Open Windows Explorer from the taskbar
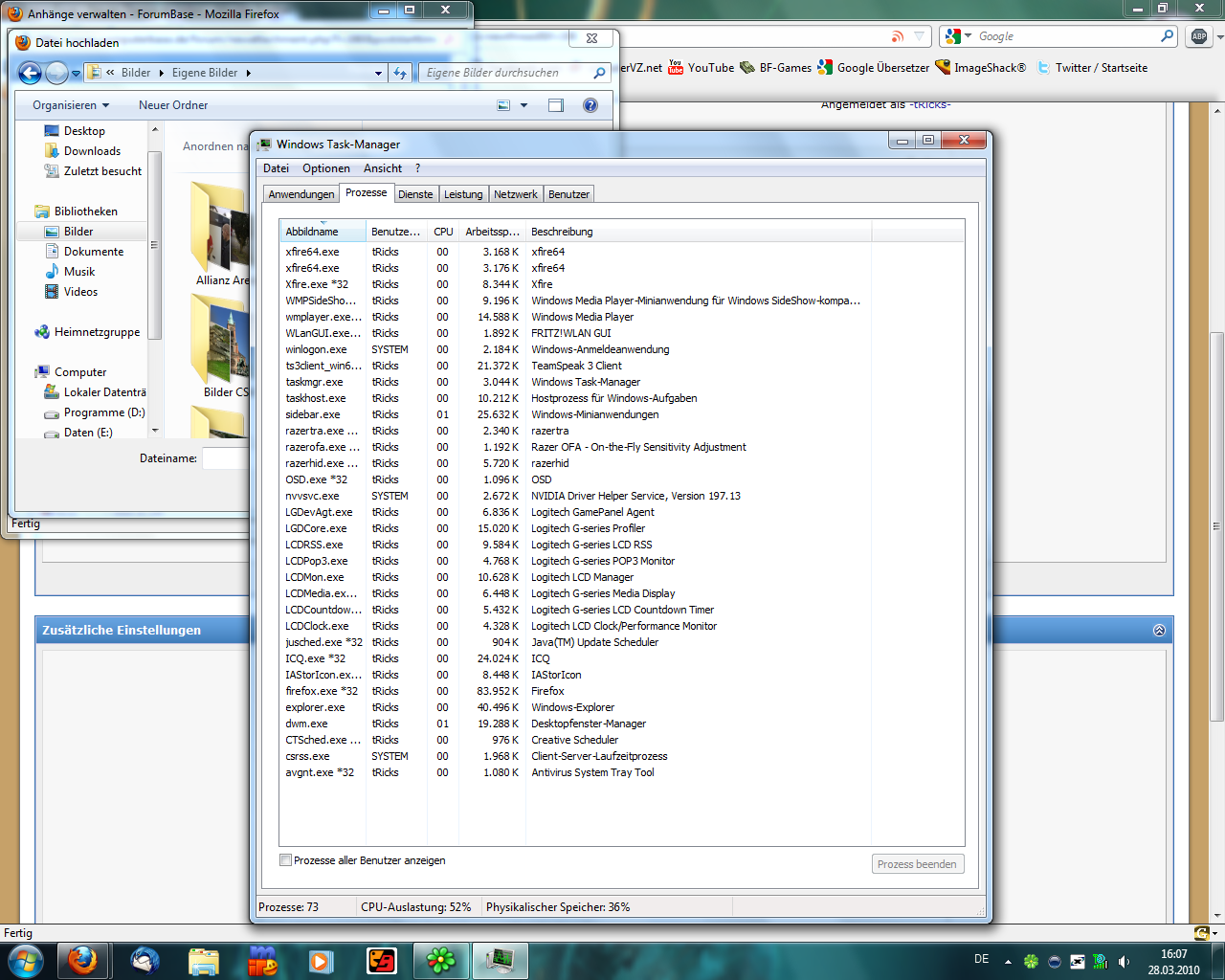The width and height of the screenshot is (1225, 980). point(204,960)
